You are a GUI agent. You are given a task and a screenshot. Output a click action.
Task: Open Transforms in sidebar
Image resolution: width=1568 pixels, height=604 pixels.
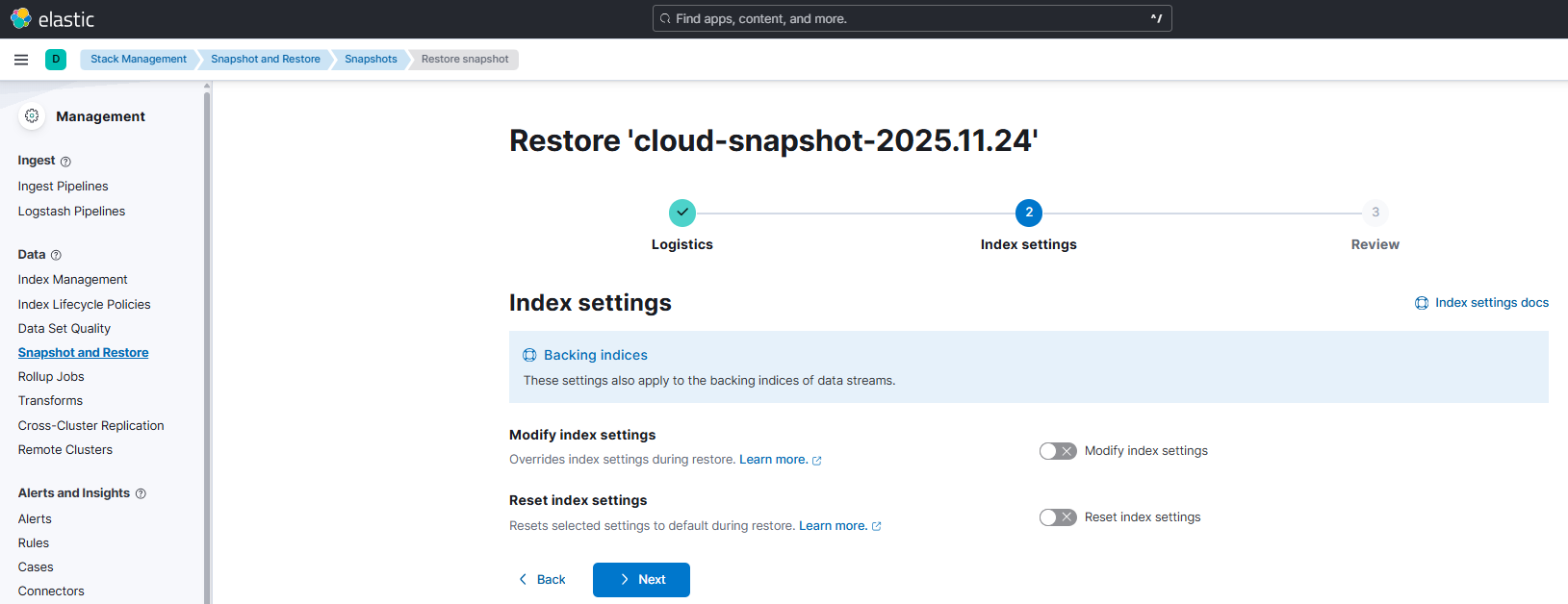coord(51,401)
